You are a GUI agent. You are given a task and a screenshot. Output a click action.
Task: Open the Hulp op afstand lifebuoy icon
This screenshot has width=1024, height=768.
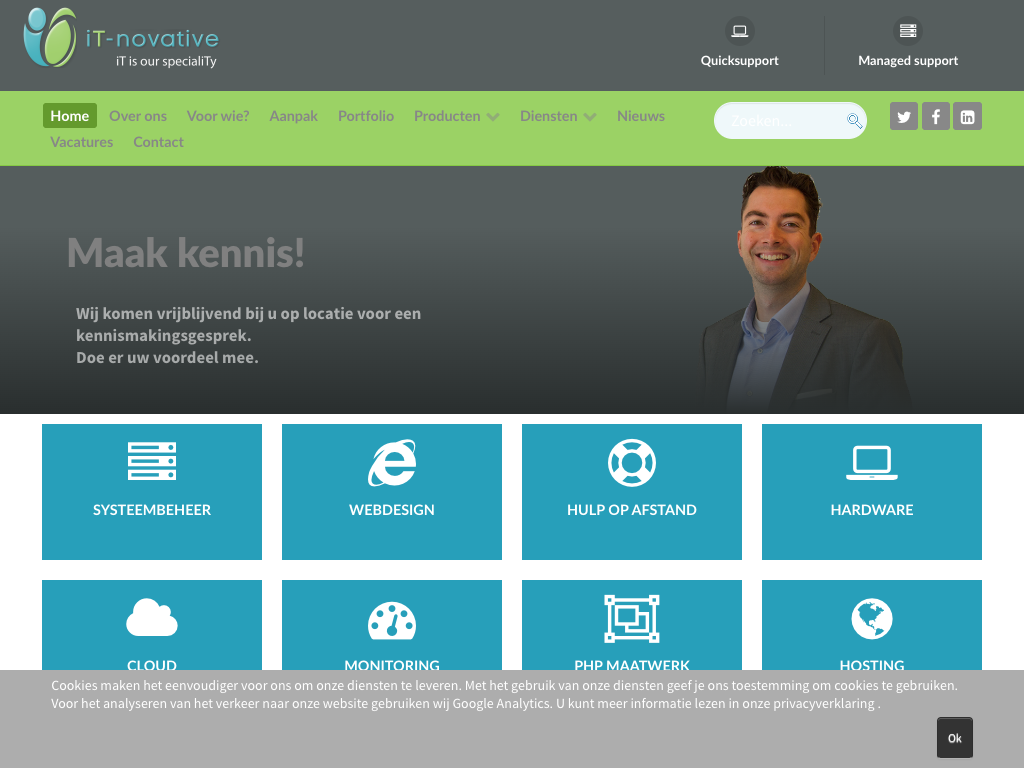click(632, 463)
